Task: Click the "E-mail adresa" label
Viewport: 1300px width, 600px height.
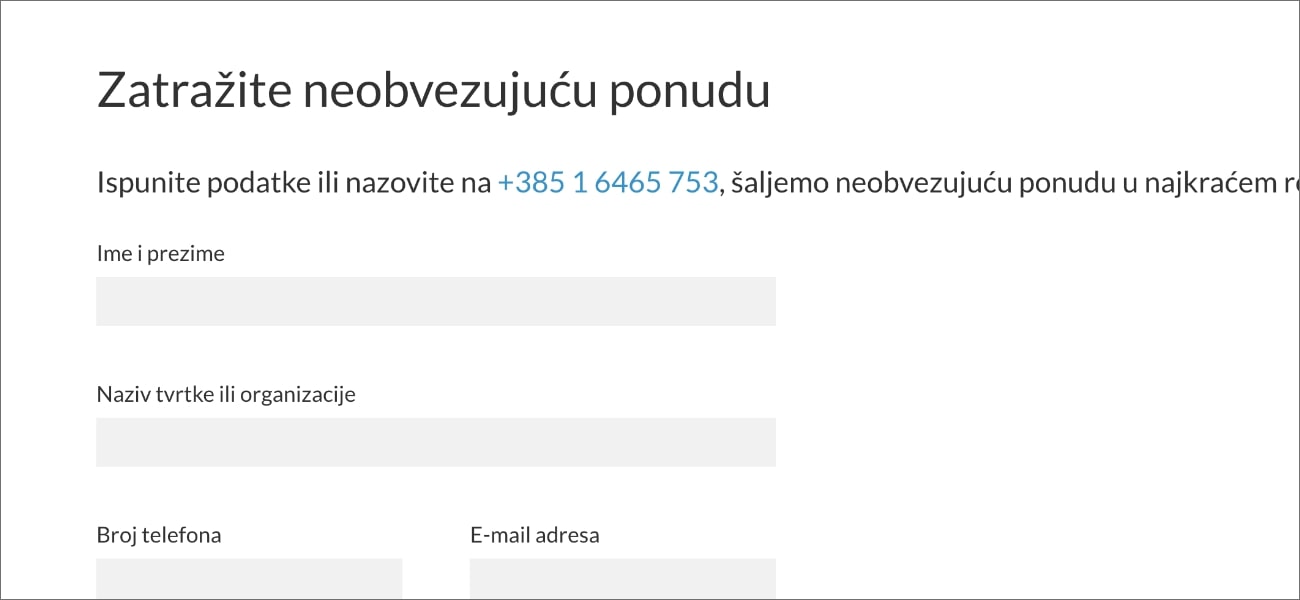Action: click(535, 536)
